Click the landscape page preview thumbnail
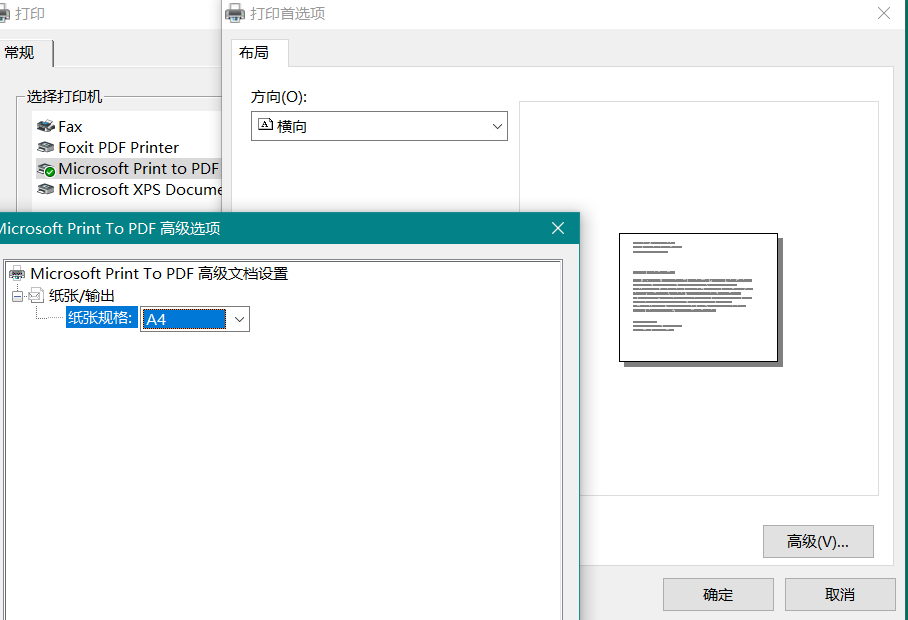Viewport: 908px width, 620px height. click(698, 297)
